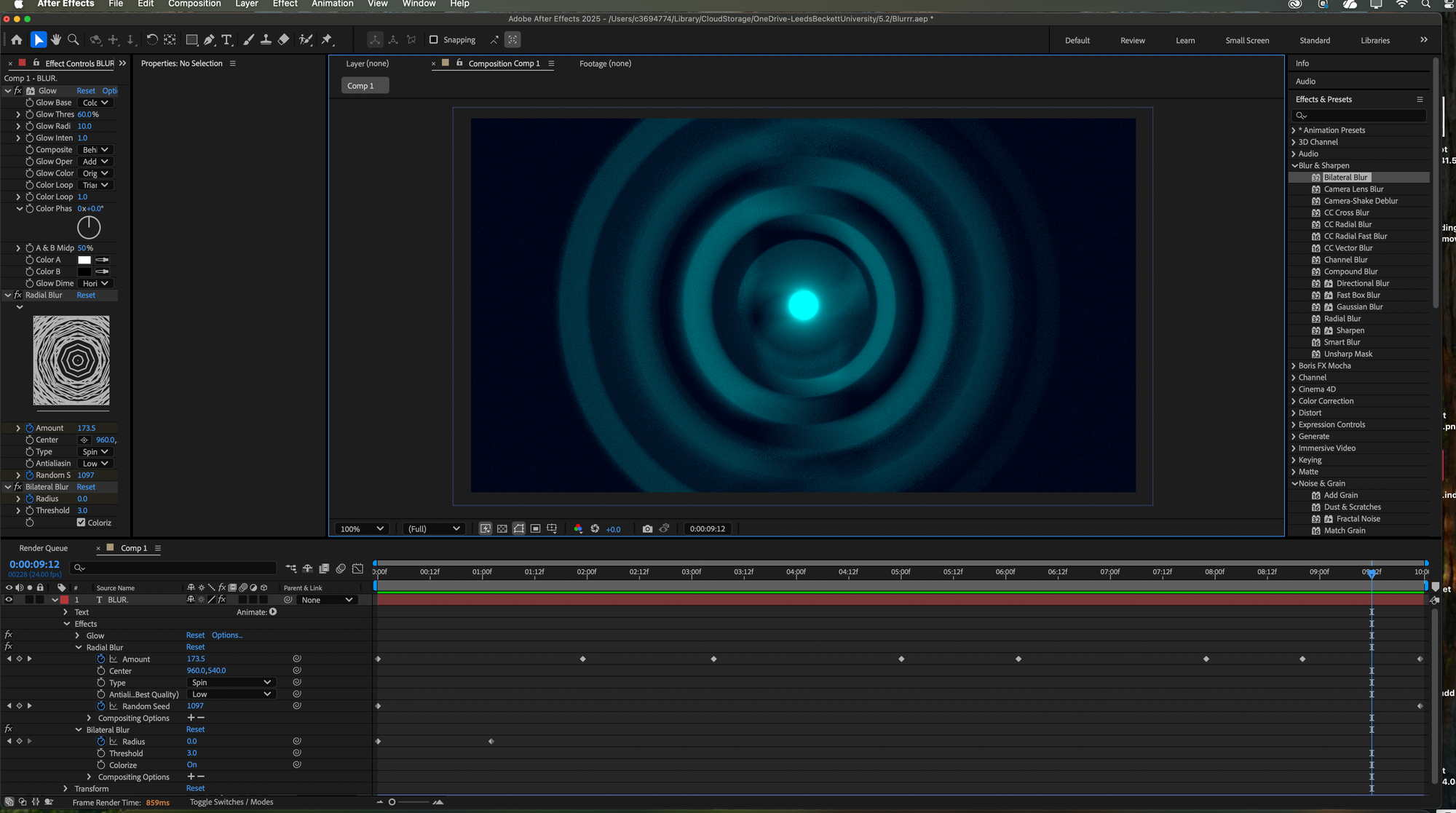Open the 100% magnification dropdown

tap(362, 529)
